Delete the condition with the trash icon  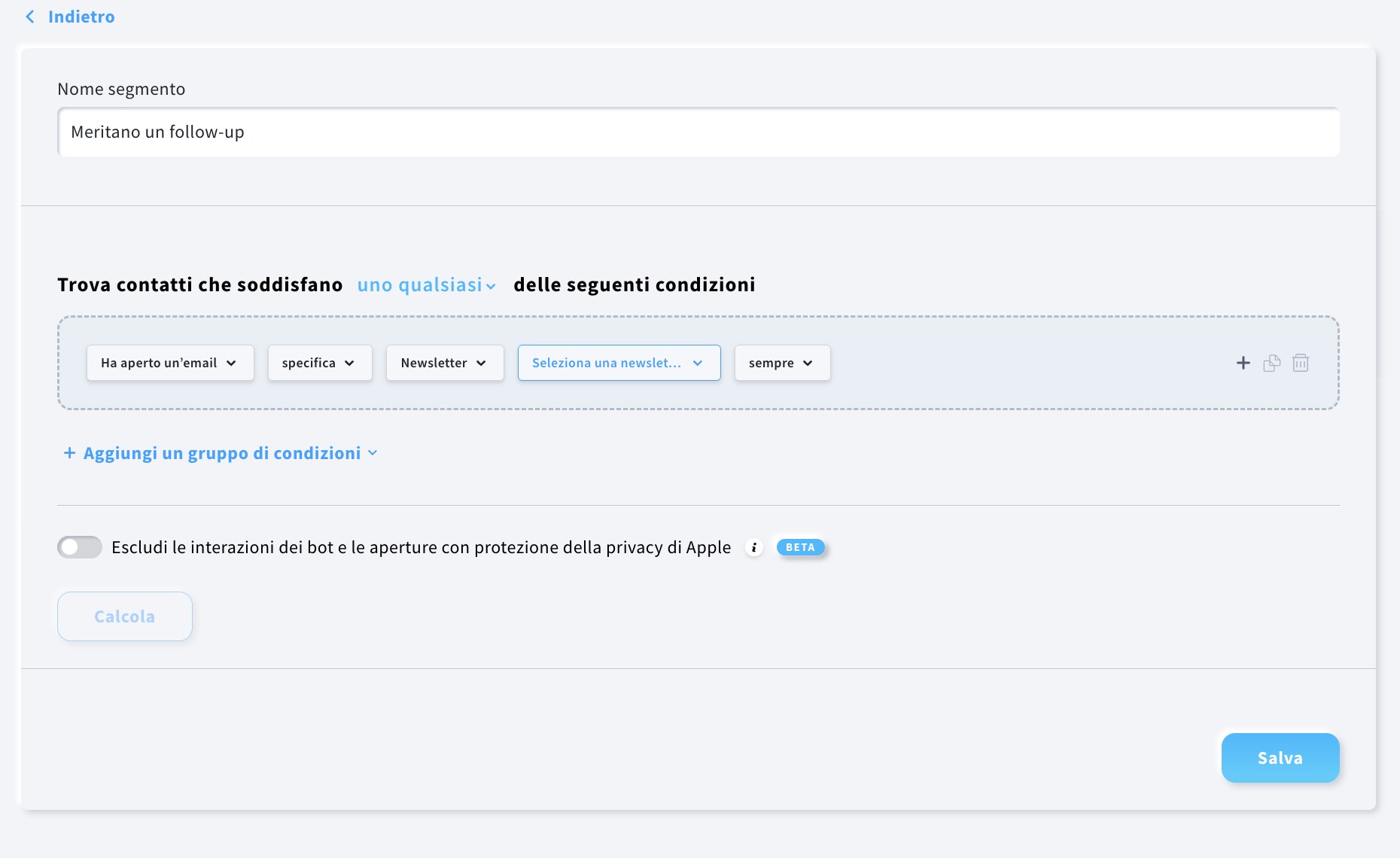[1300, 364]
